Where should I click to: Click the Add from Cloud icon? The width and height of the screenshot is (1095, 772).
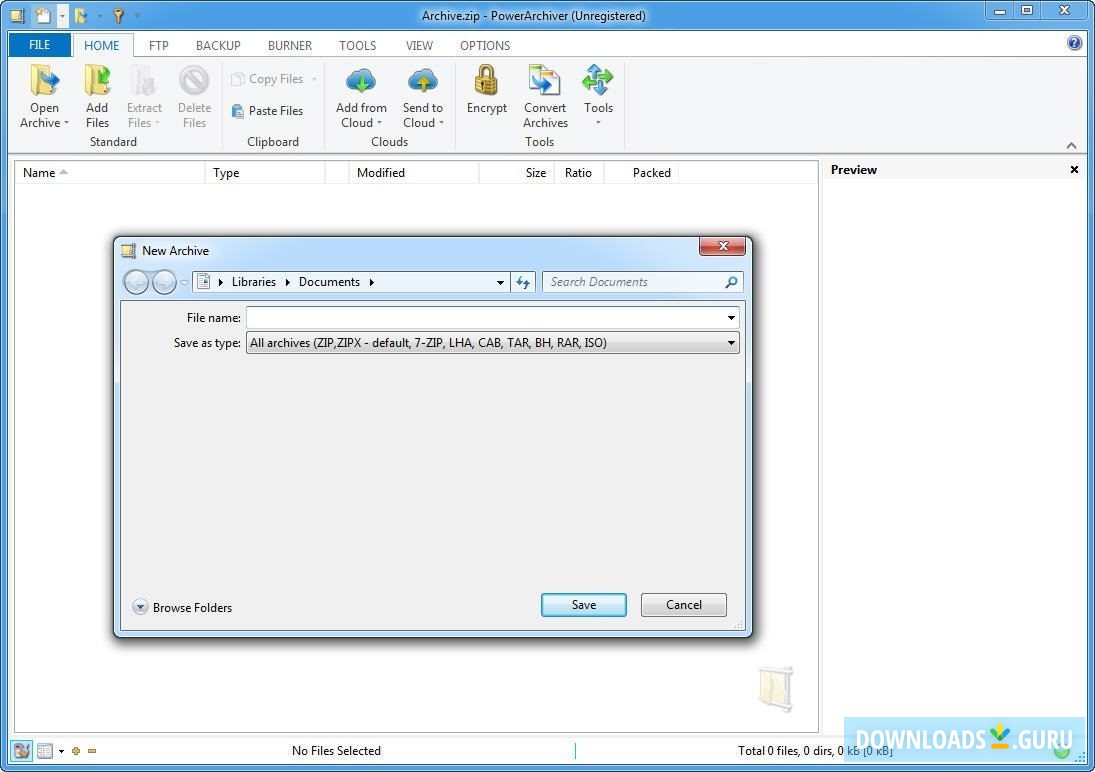[x=361, y=81]
